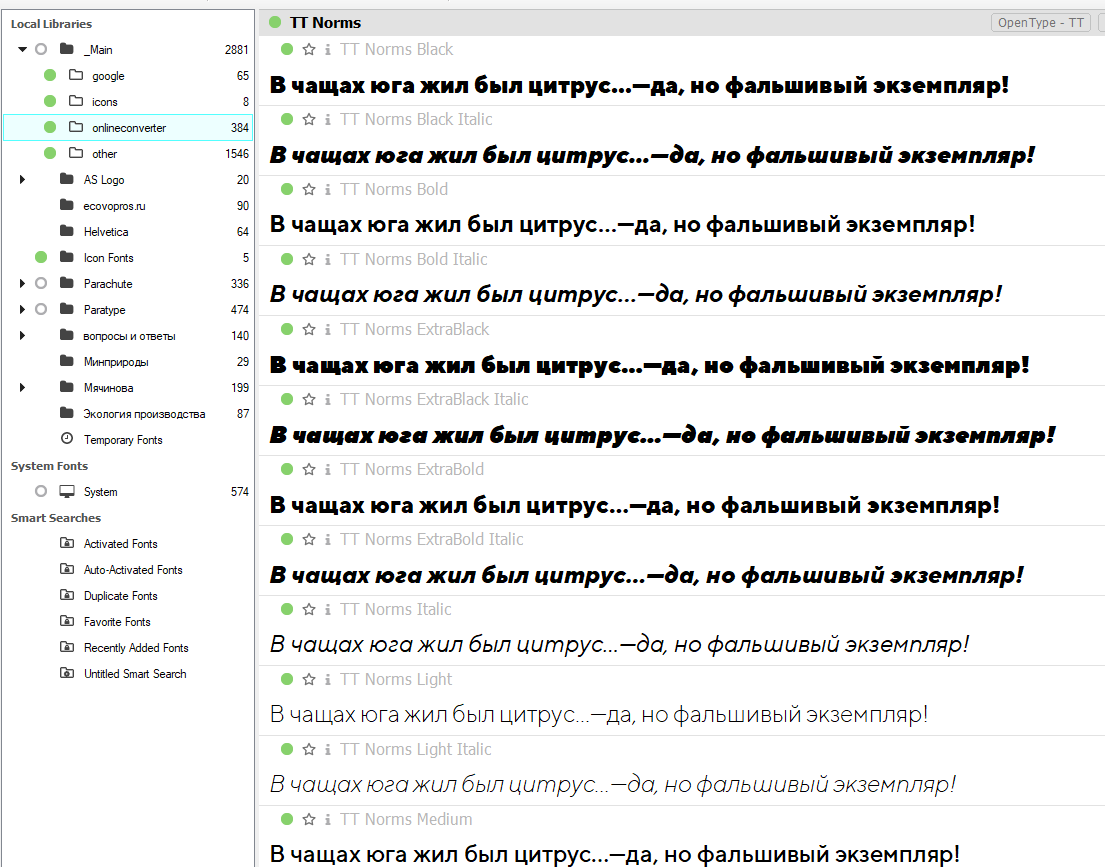The image size is (1105, 867).
Task: Toggle activation of the google folder
Action: pyautogui.click(x=50, y=75)
